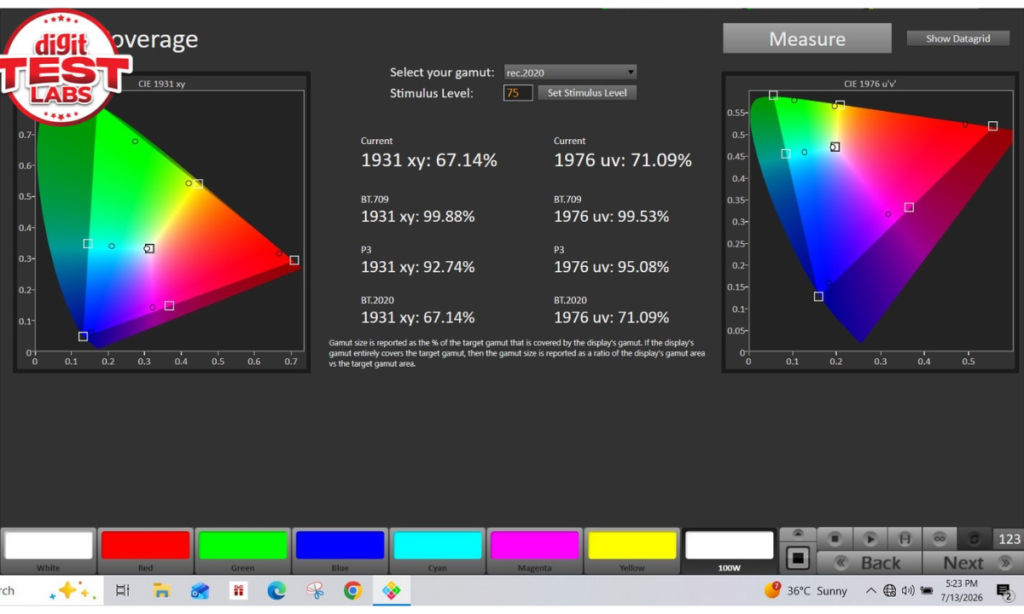
Task: Stop the measurement with the stop icon
Action: (x=834, y=538)
